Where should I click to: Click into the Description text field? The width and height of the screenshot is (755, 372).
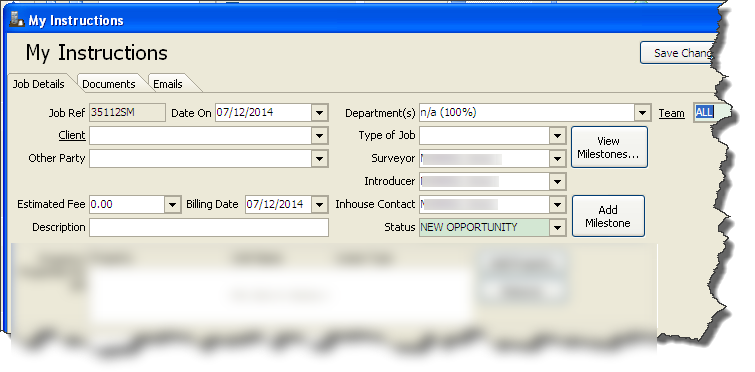click(x=208, y=227)
